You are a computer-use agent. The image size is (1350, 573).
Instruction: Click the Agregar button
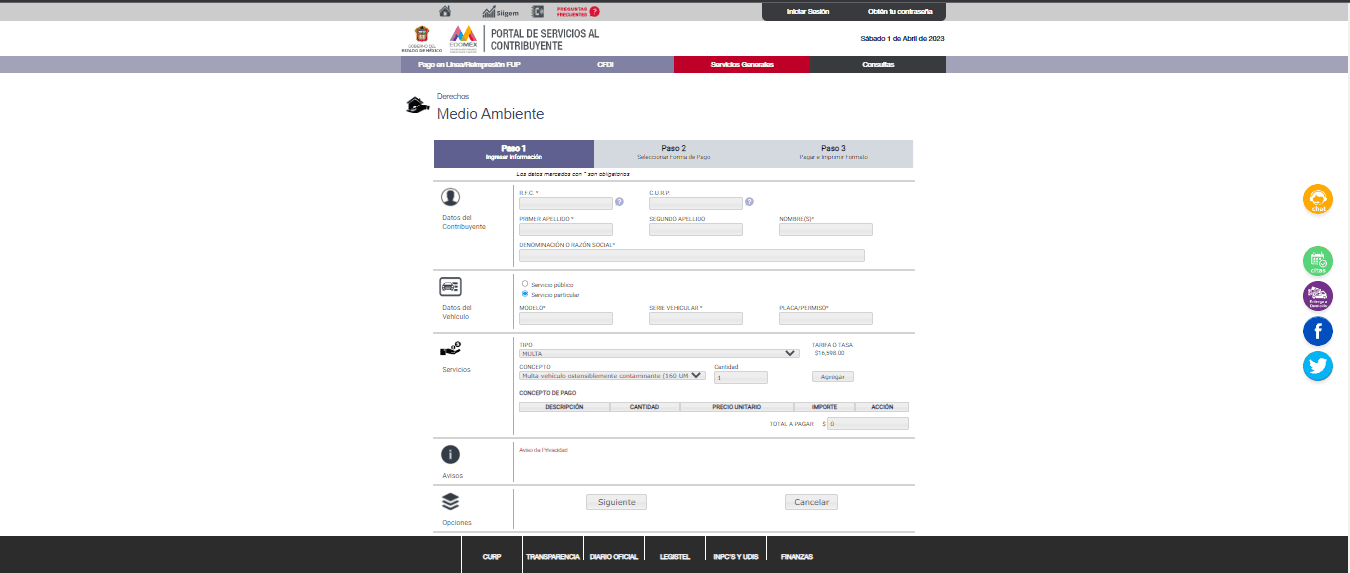click(832, 377)
